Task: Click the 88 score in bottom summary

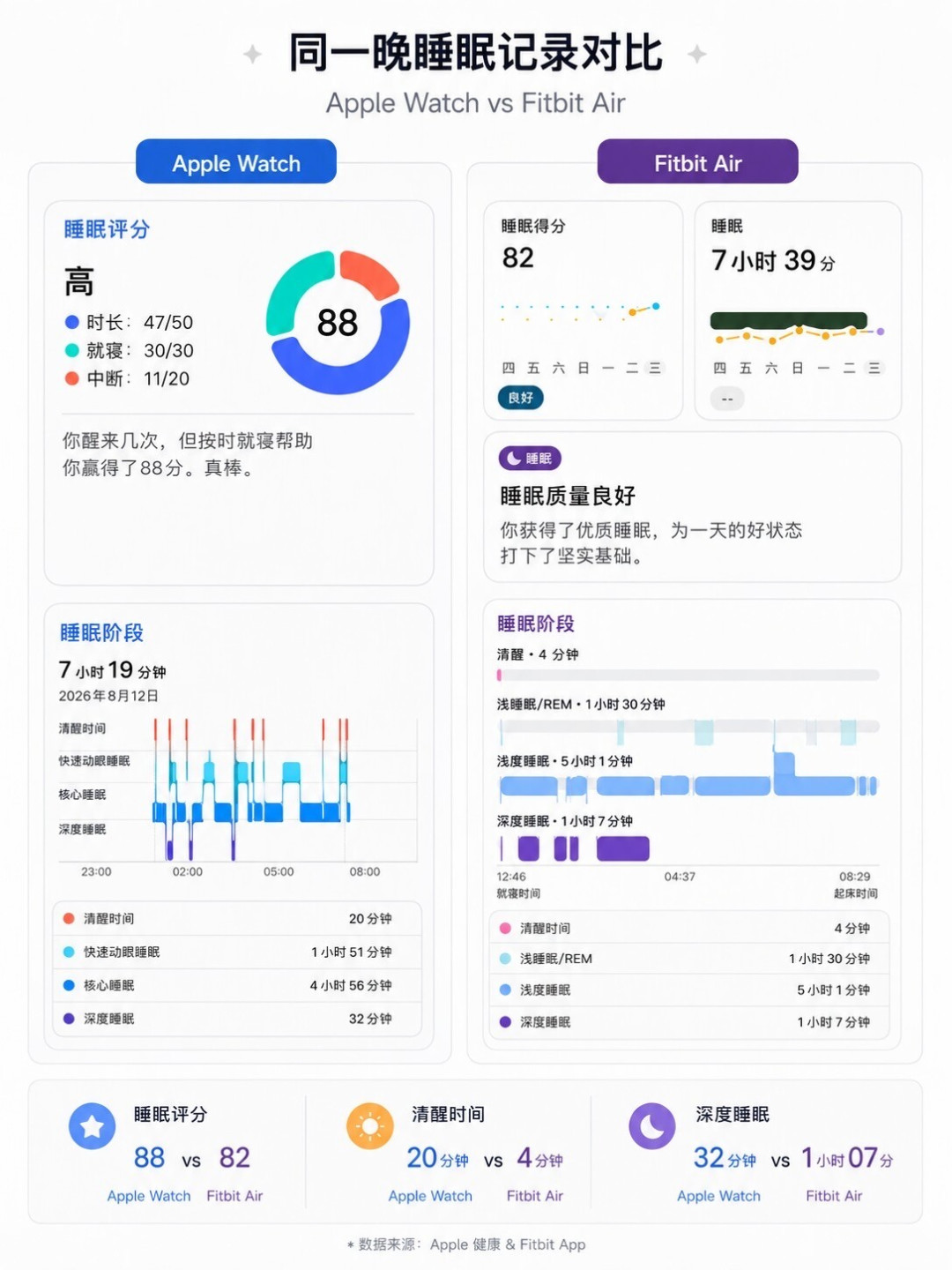Action: 149,1157
